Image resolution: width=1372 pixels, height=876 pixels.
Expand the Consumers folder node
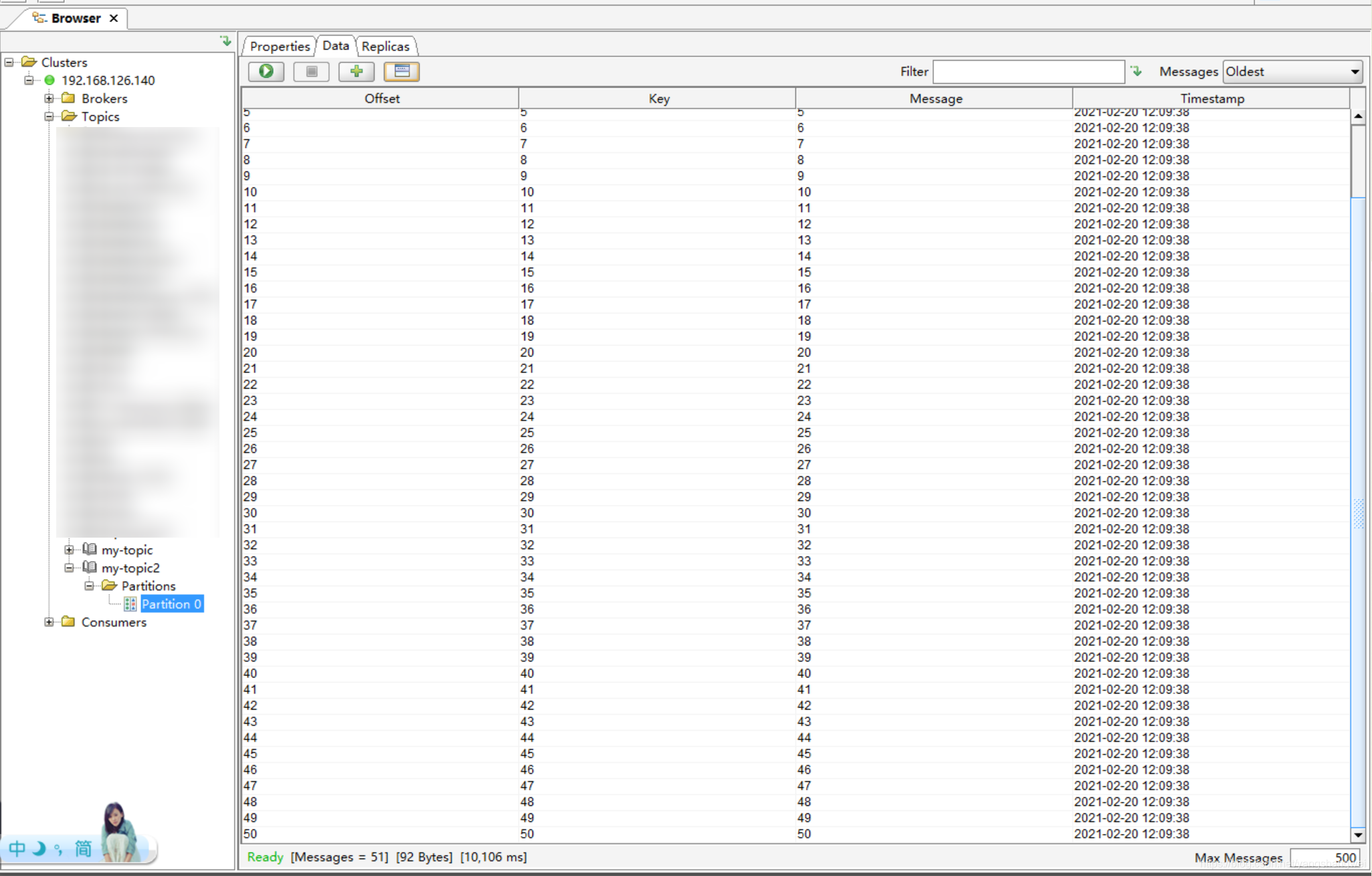pyautogui.click(x=49, y=622)
